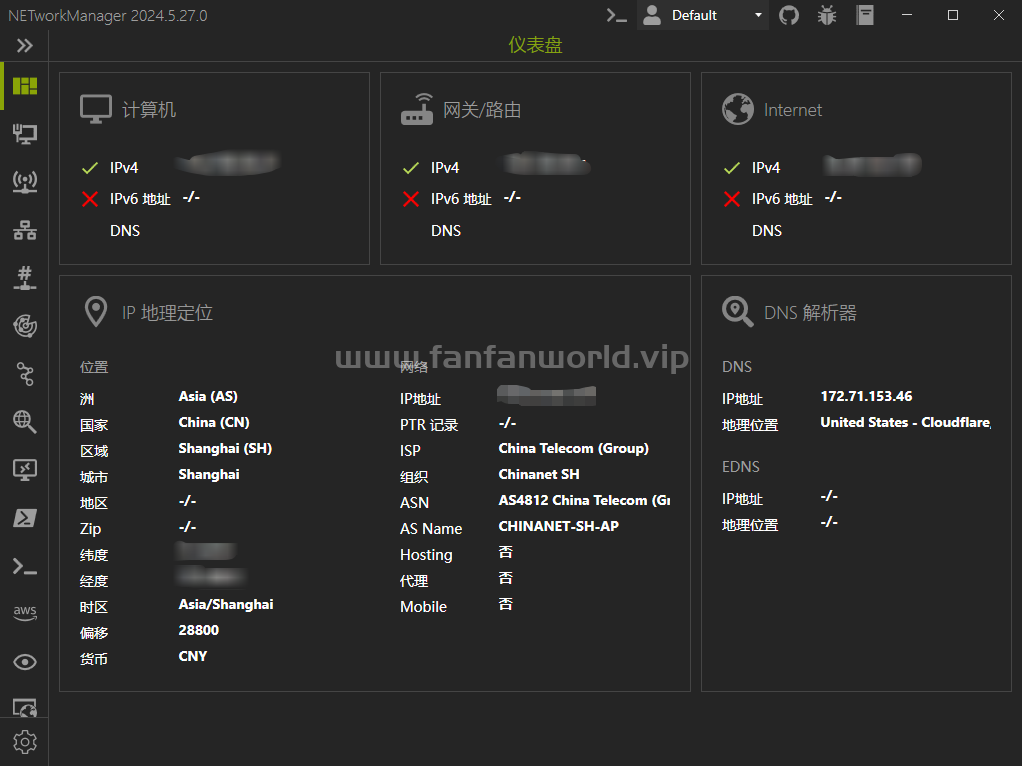Open the Ping Monitor radar icon
This screenshot has height=766, width=1022.
click(25, 325)
